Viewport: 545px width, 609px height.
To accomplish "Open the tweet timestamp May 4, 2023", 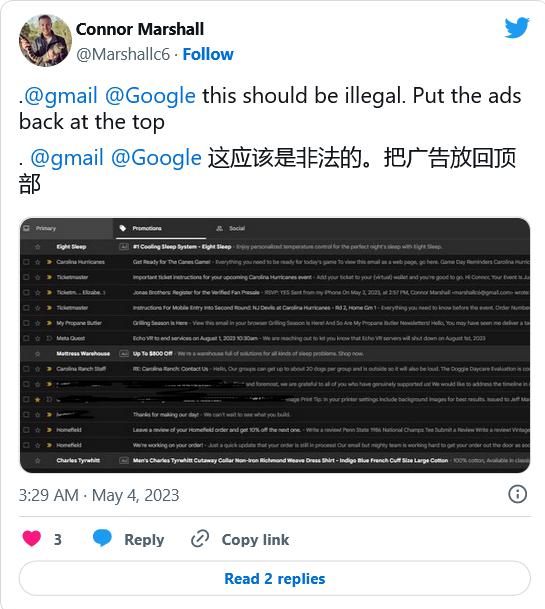I will [x=99, y=495].
